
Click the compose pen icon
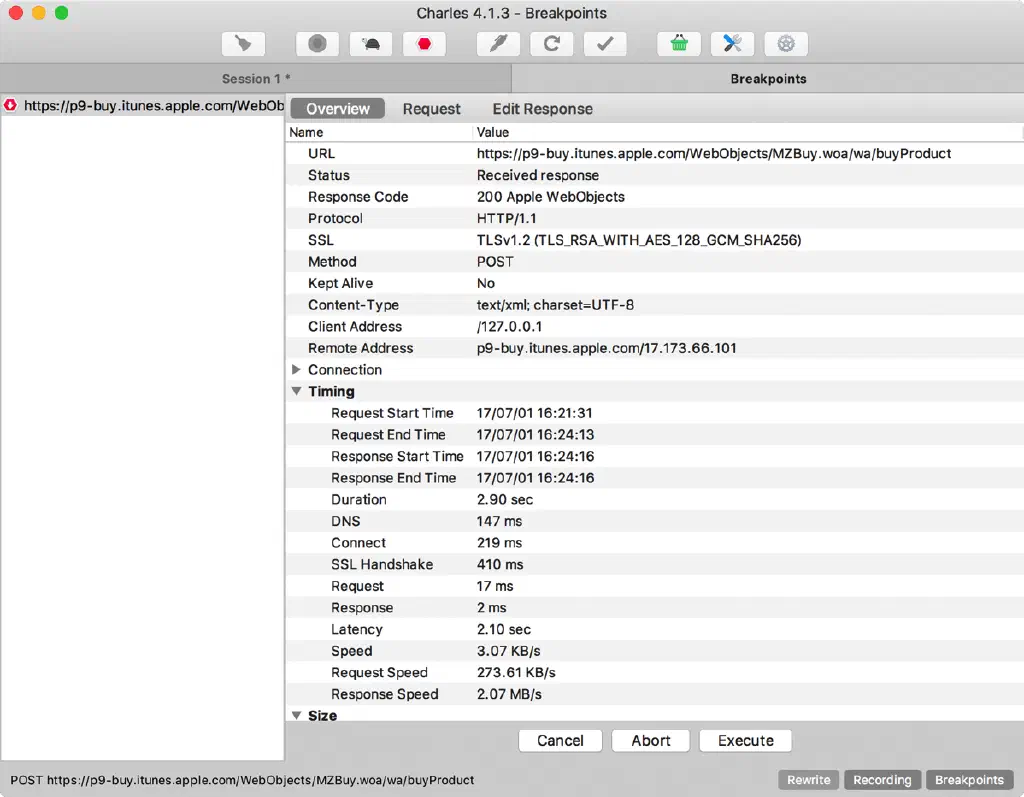click(497, 44)
